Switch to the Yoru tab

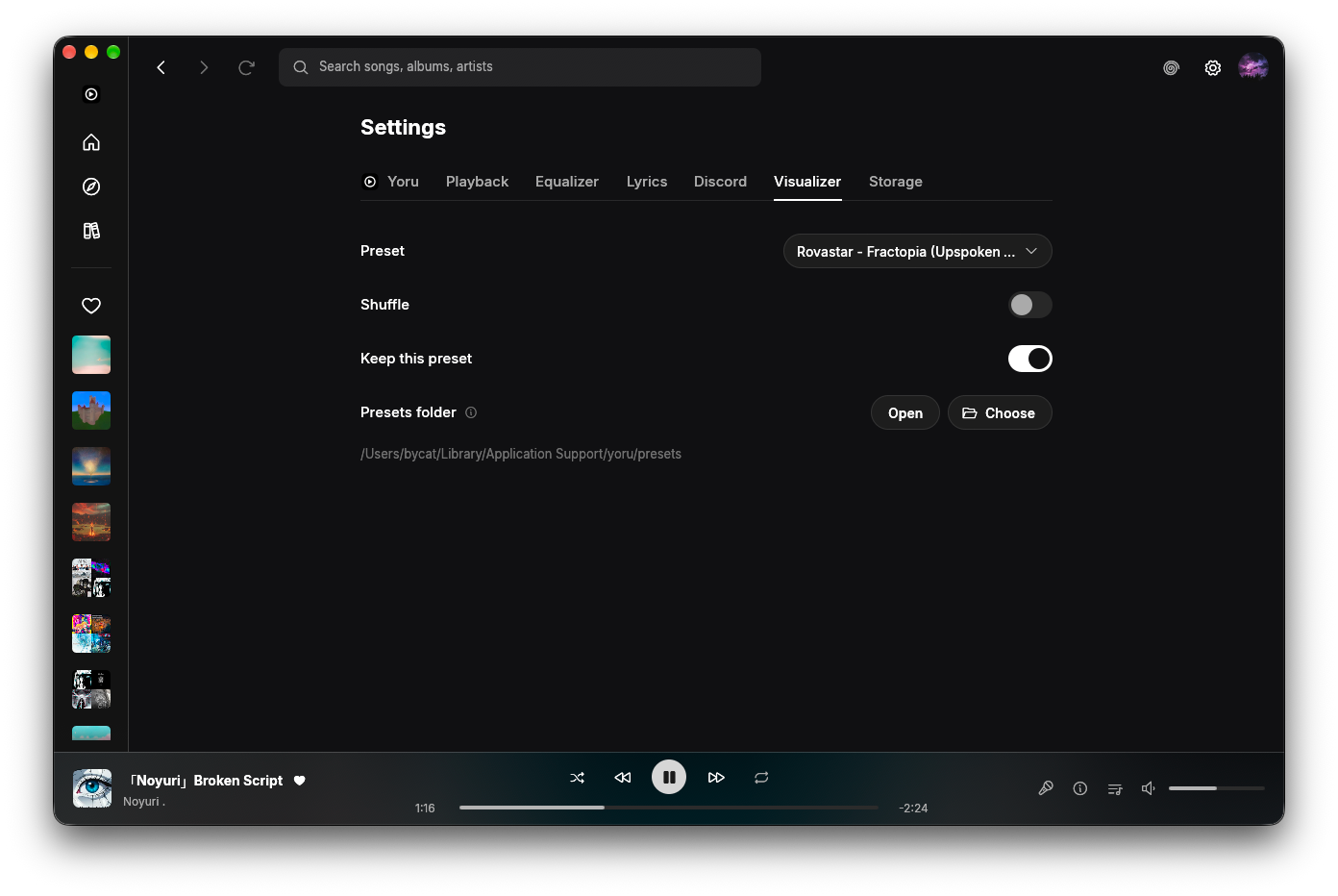coord(391,182)
